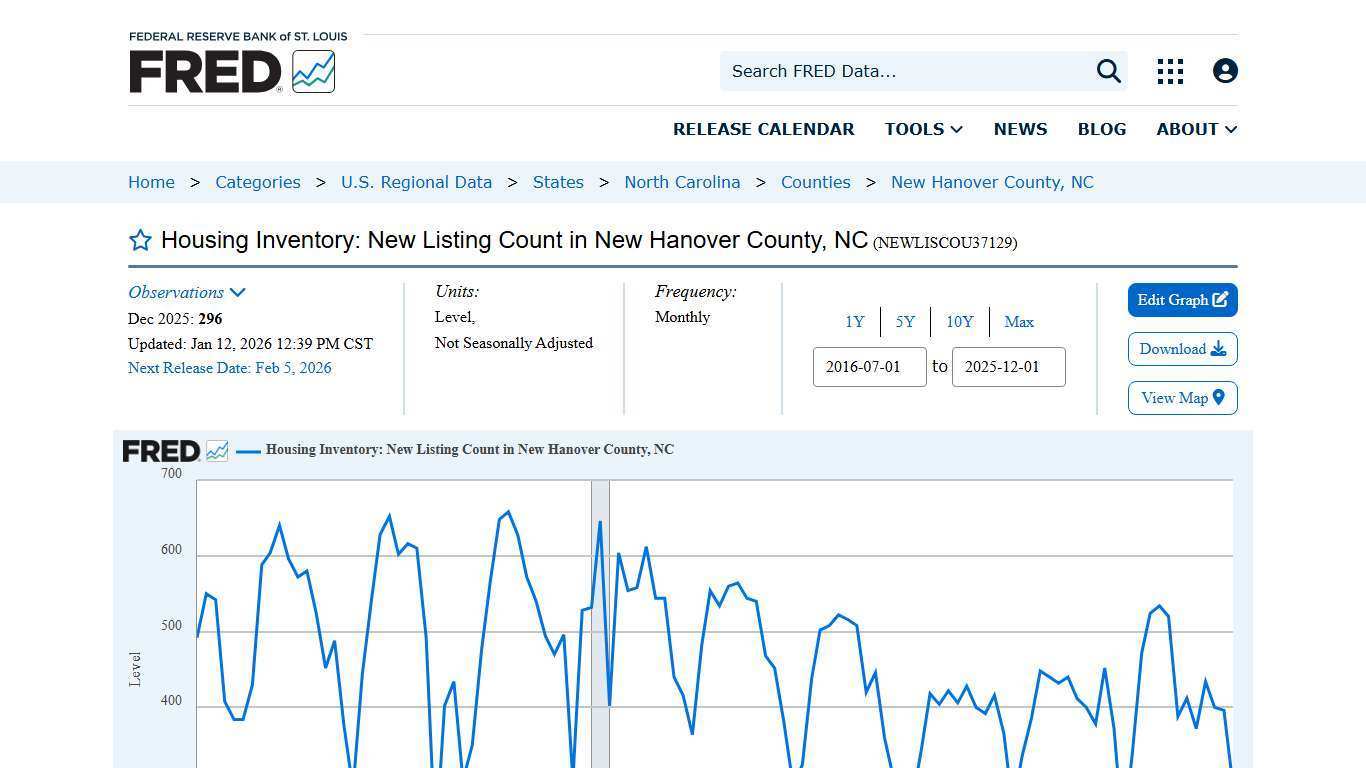
Task: Click the star icon to favorite this series
Action: tap(140, 240)
